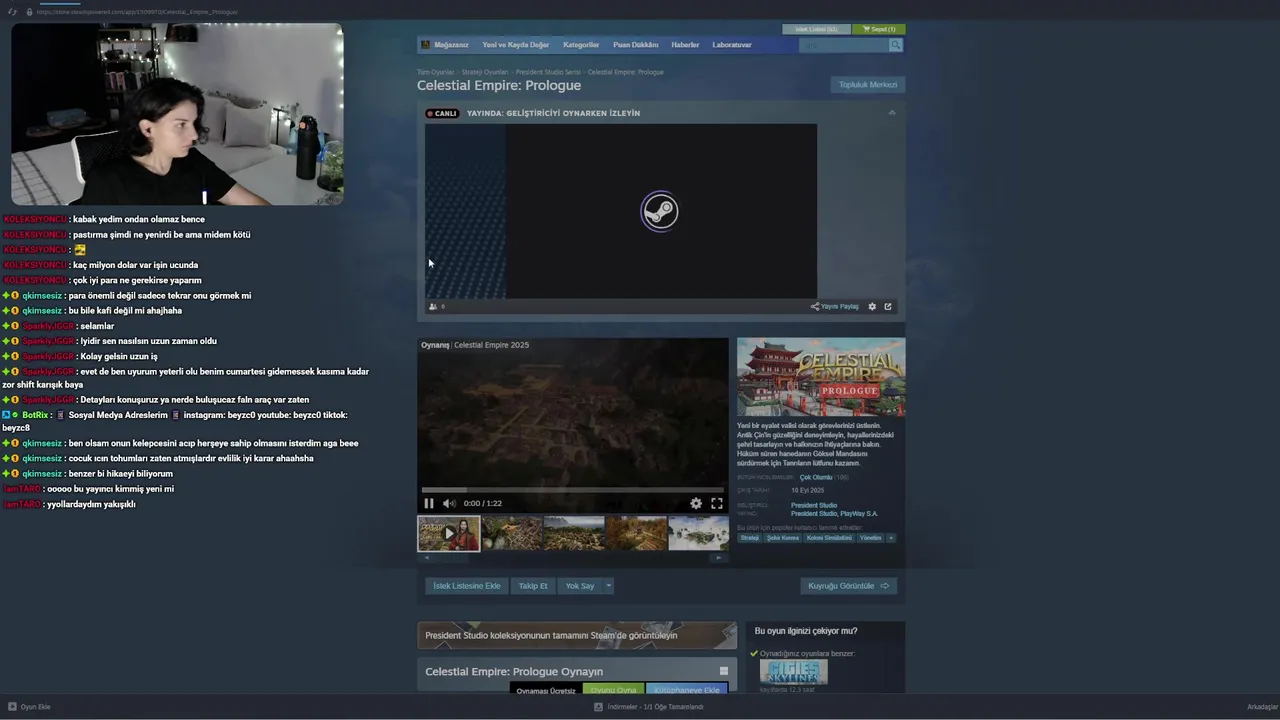
Task: Go to Tüm Oyunlar breadcrumb
Action: [435, 72]
